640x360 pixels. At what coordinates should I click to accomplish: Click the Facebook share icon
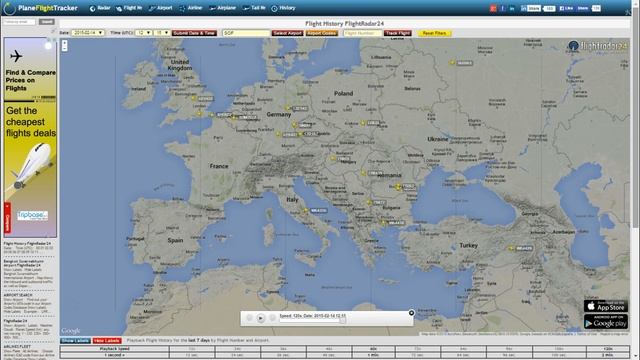[x=502, y=8]
